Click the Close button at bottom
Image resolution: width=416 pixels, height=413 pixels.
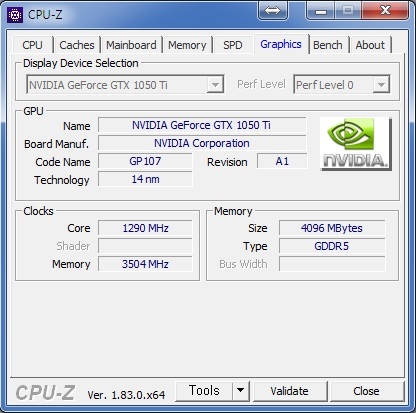[x=366, y=391]
